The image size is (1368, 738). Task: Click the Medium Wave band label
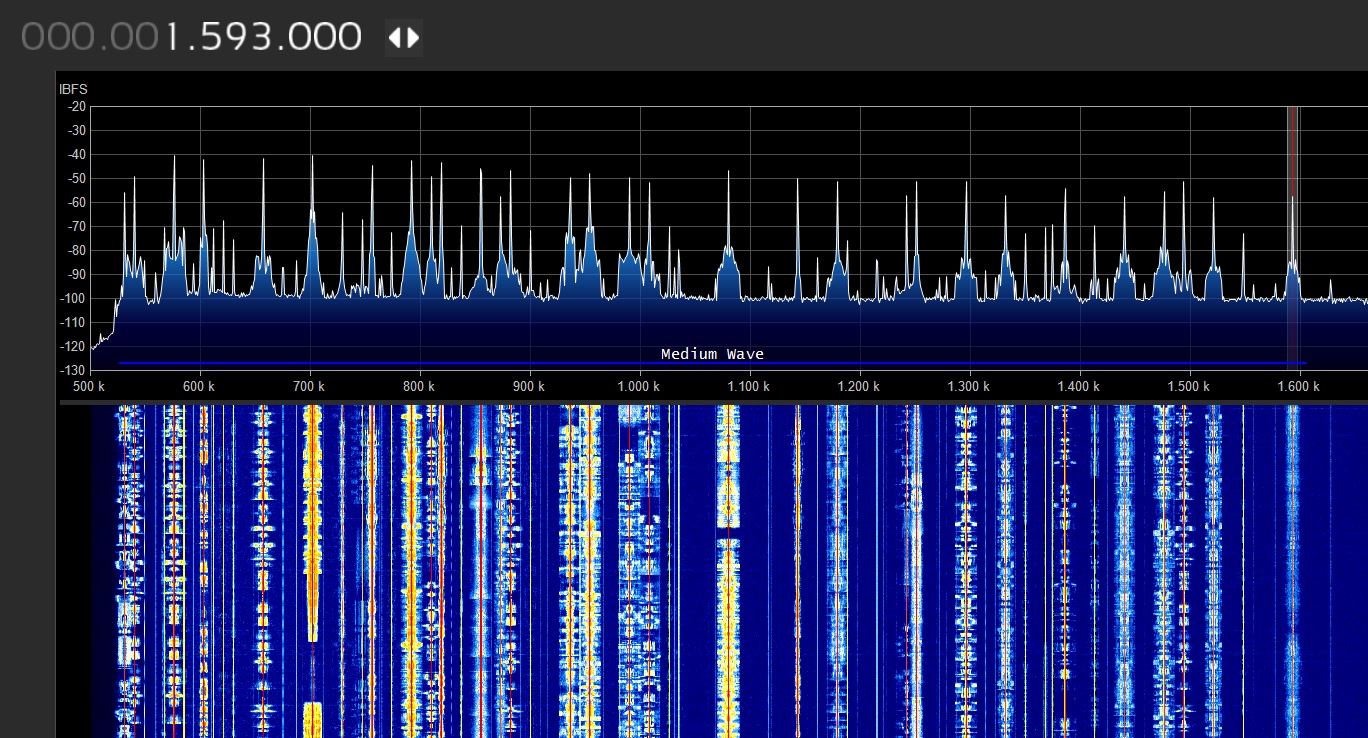pos(712,354)
